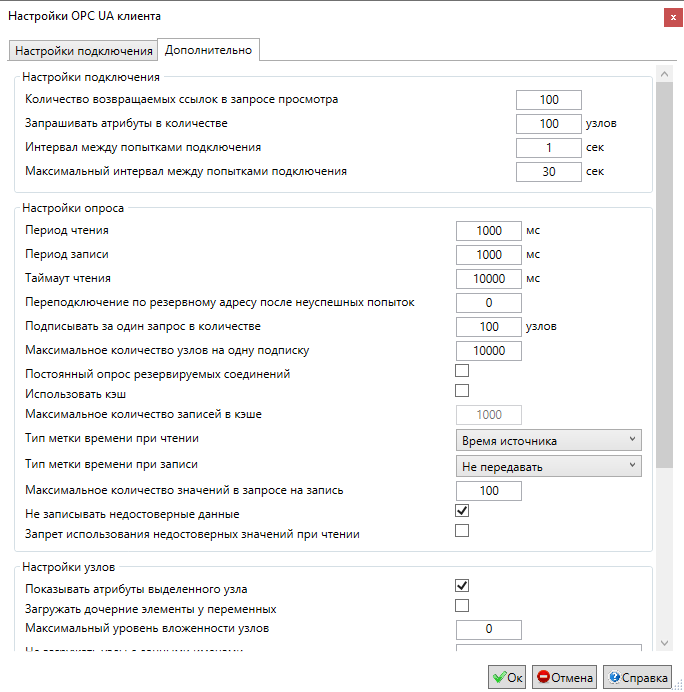Click the Подписывать за один запрос field

coord(489,327)
